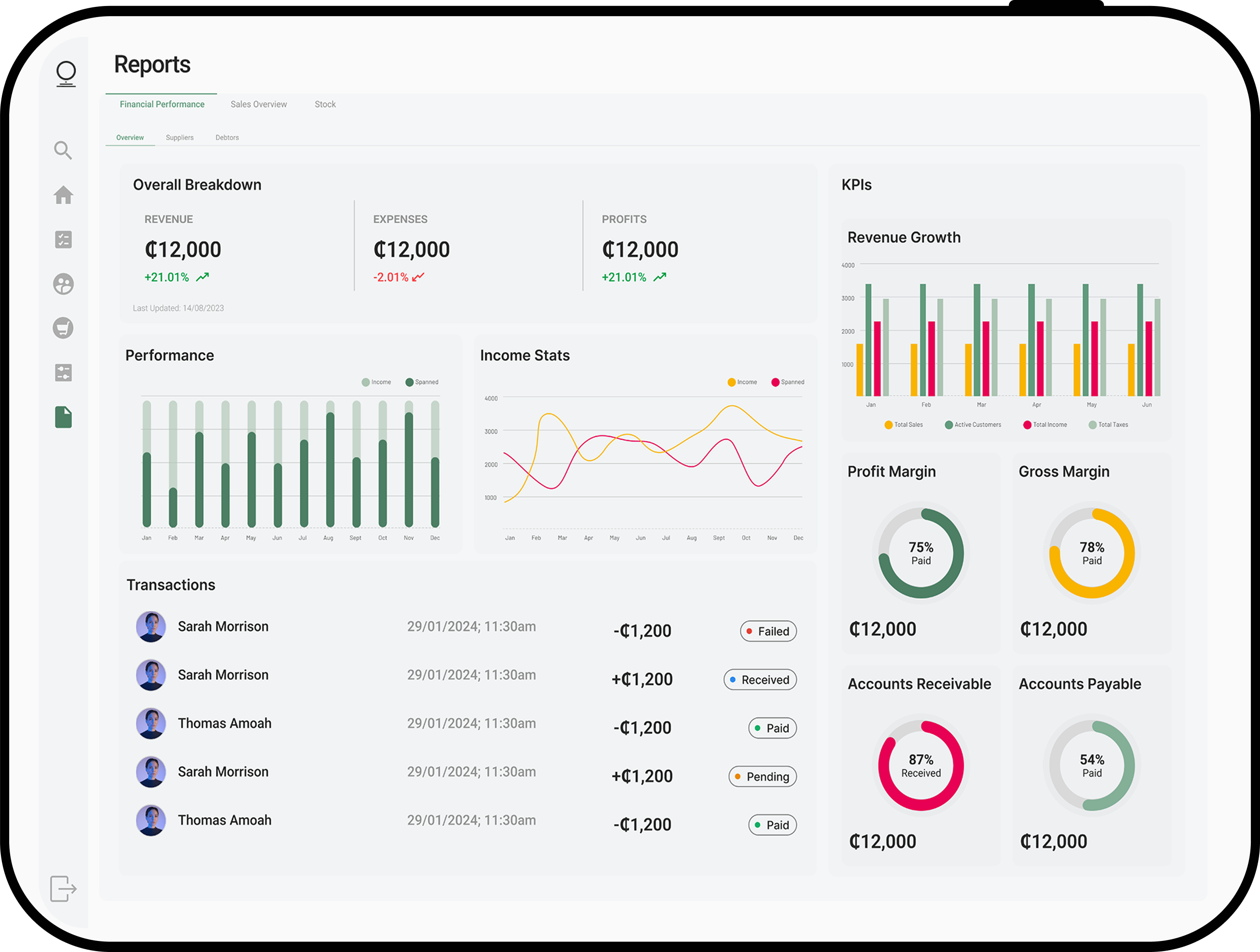The image size is (1260, 952).
Task: Click the app logo at sidebar top
Action: pos(66,74)
